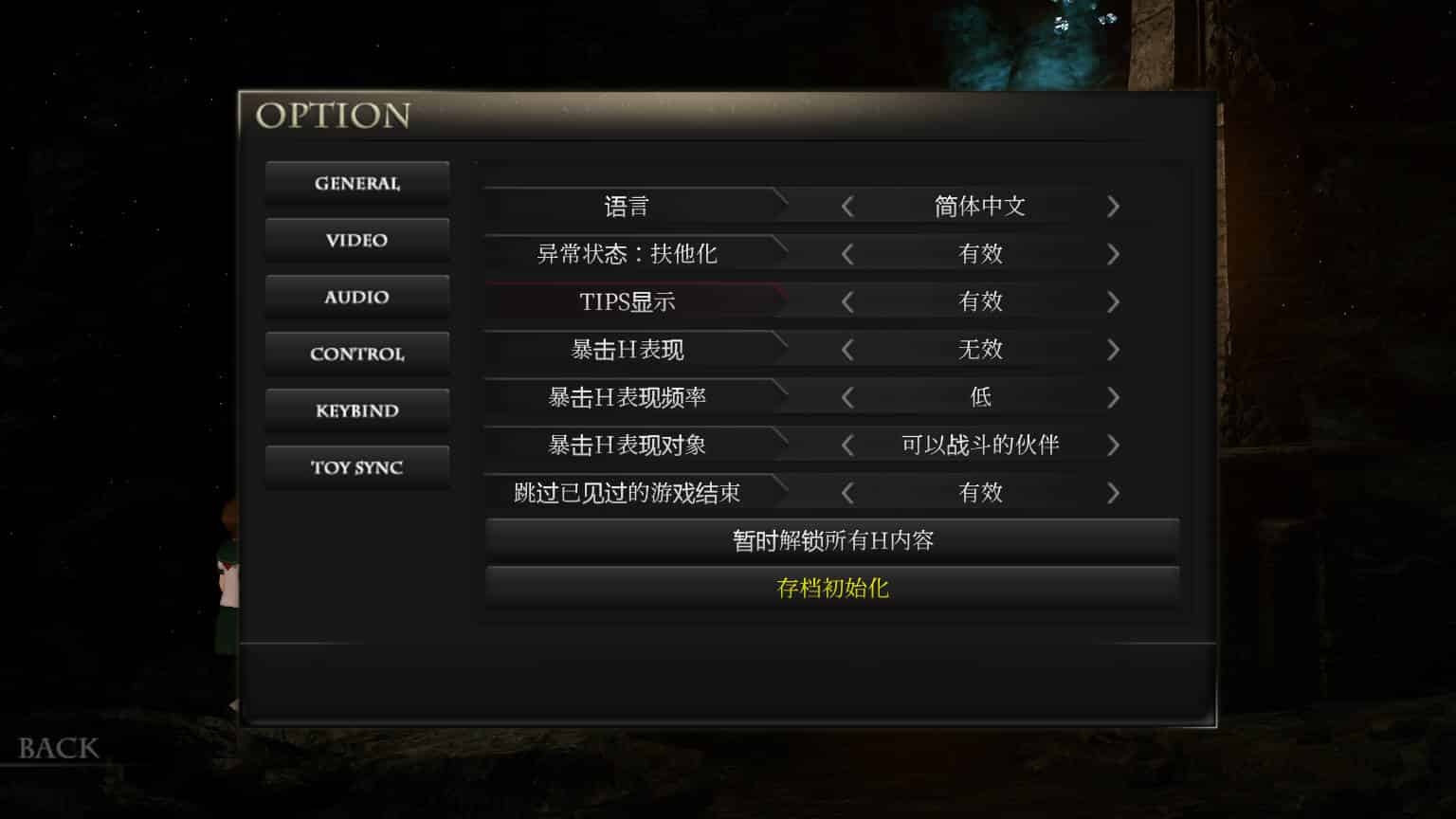Click the left arrow on the TIPS显示 row
The image size is (1456, 819).
pyautogui.click(x=847, y=301)
